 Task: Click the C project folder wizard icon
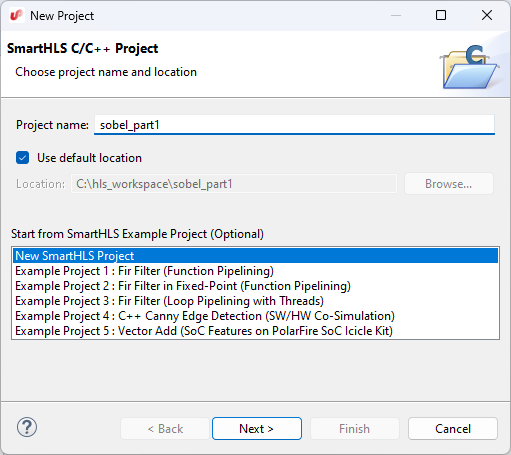pyautogui.click(x=469, y=67)
